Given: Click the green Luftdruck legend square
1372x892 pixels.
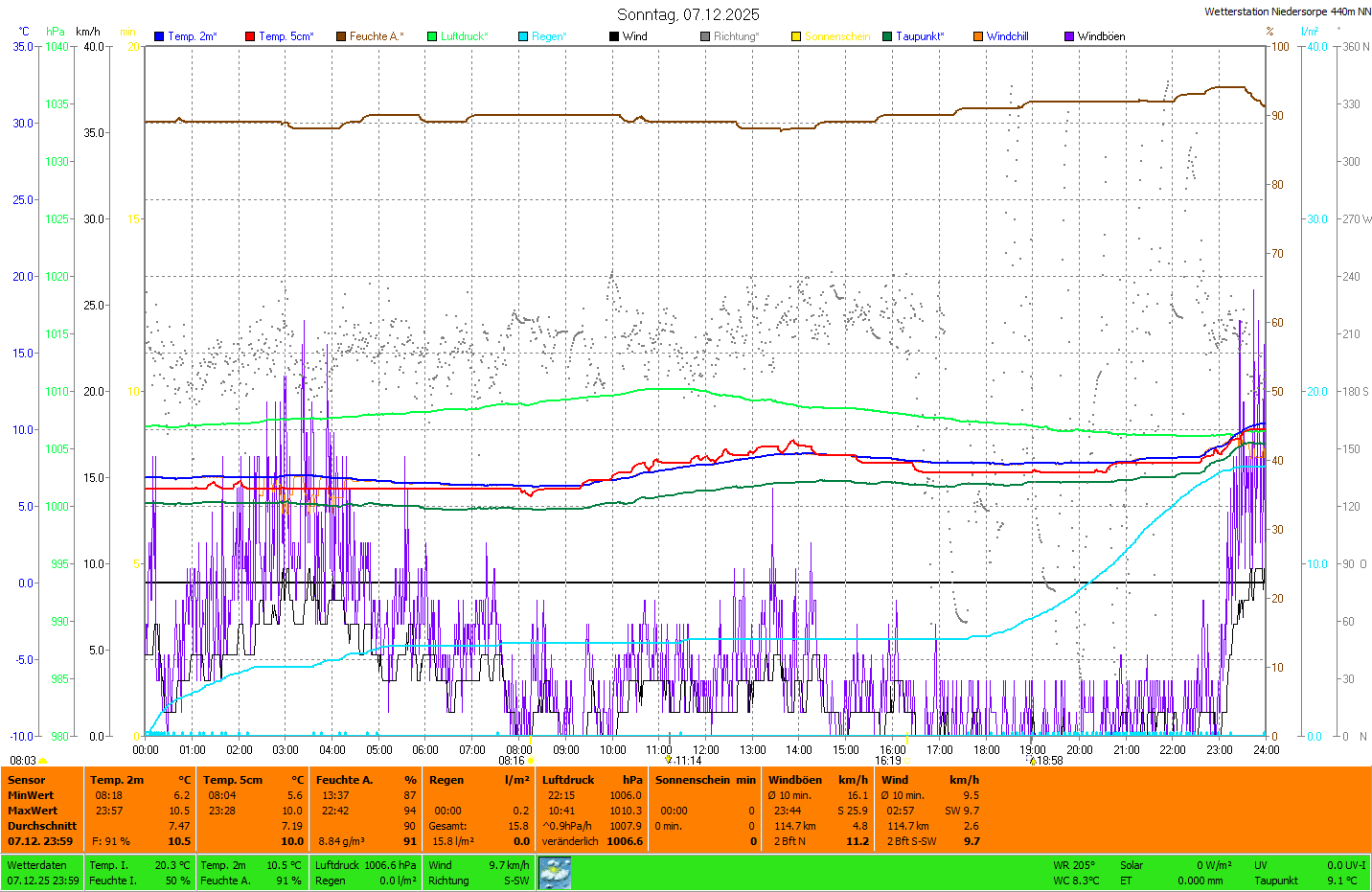Looking at the screenshot, I should [432, 36].
